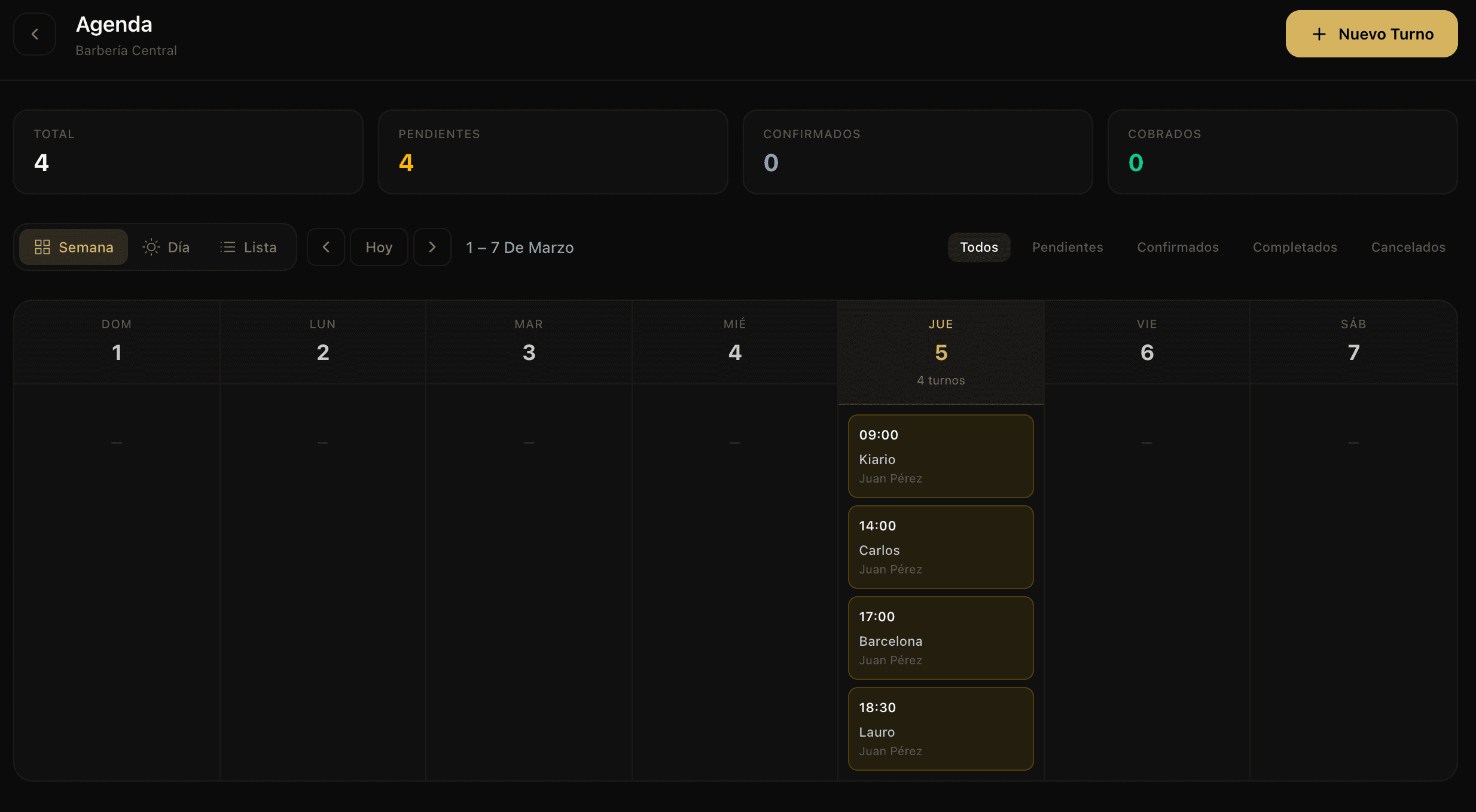Switch to Semana grid view
The height and width of the screenshot is (812, 1476).
(x=74, y=247)
